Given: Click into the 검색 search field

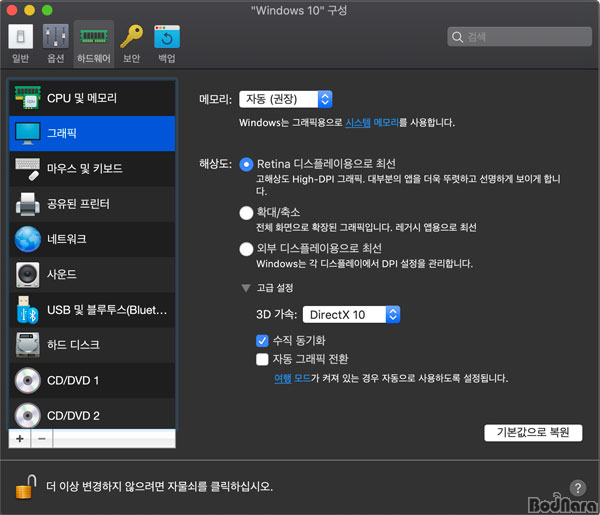Looking at the screenshot, I should 519,37.
